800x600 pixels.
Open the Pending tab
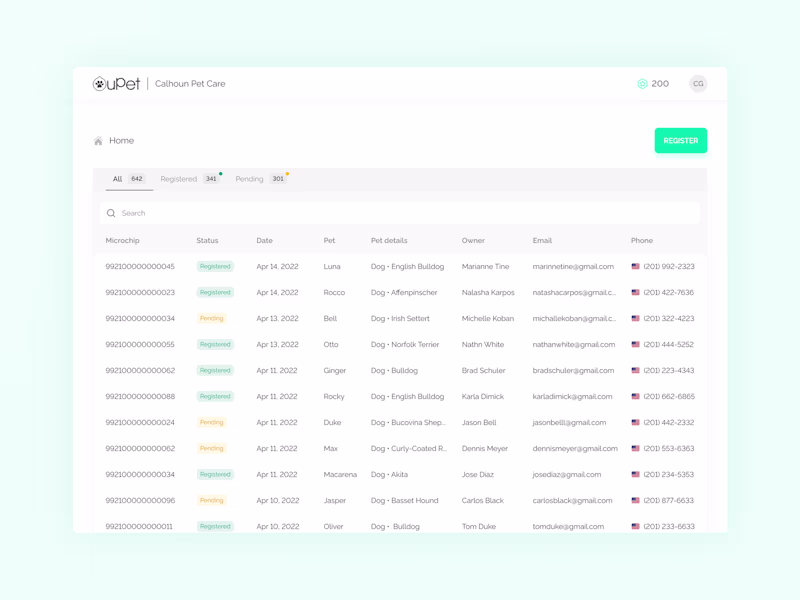[250, 179]
